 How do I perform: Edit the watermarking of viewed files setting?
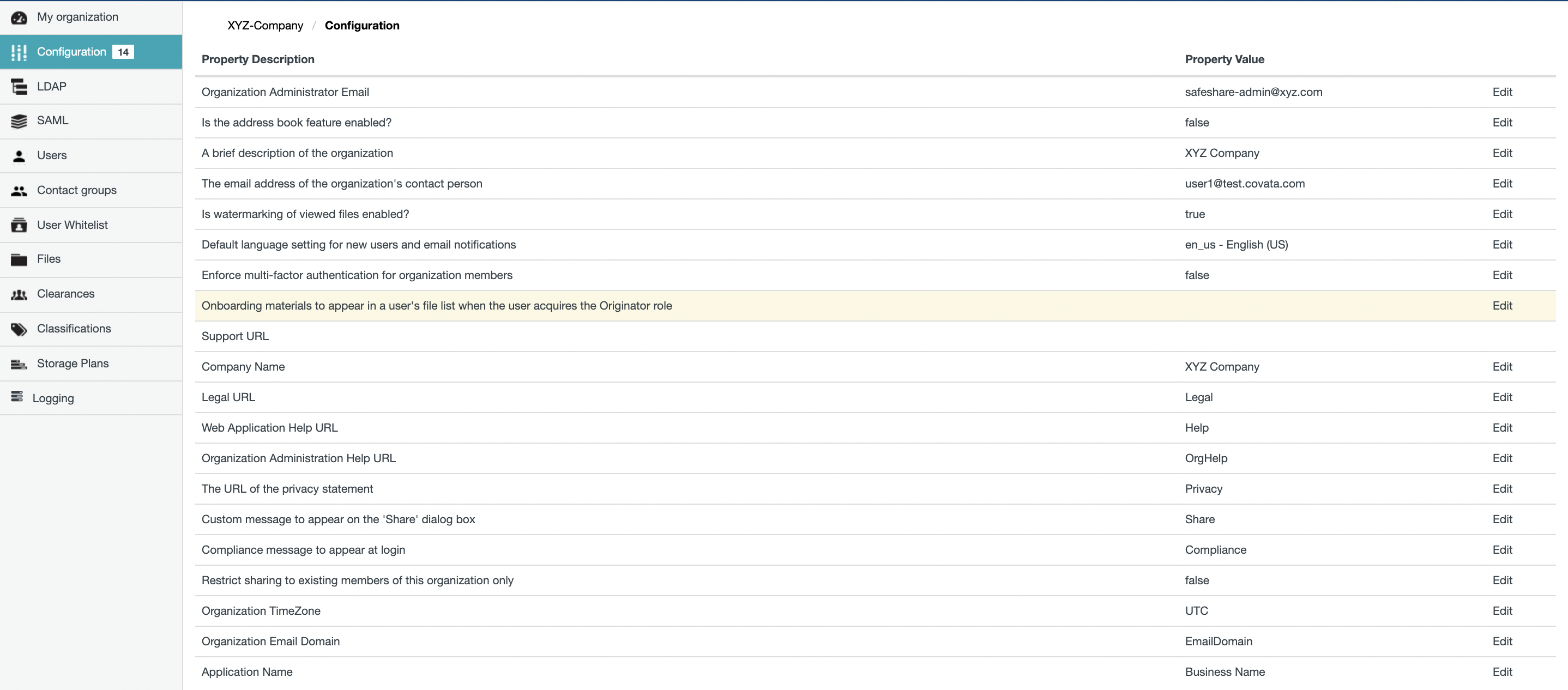1501,214
